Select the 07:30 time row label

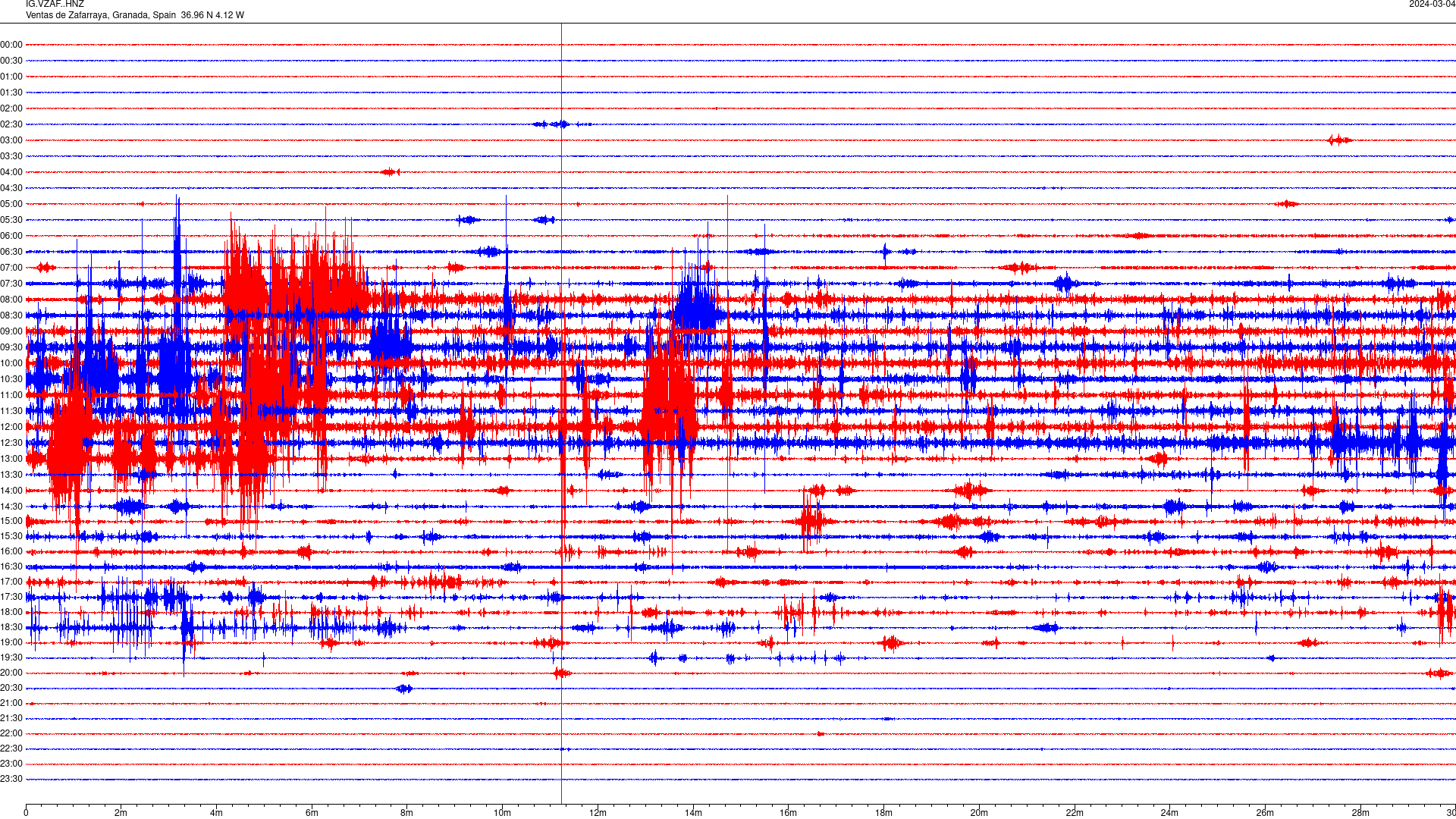point(11,284)
